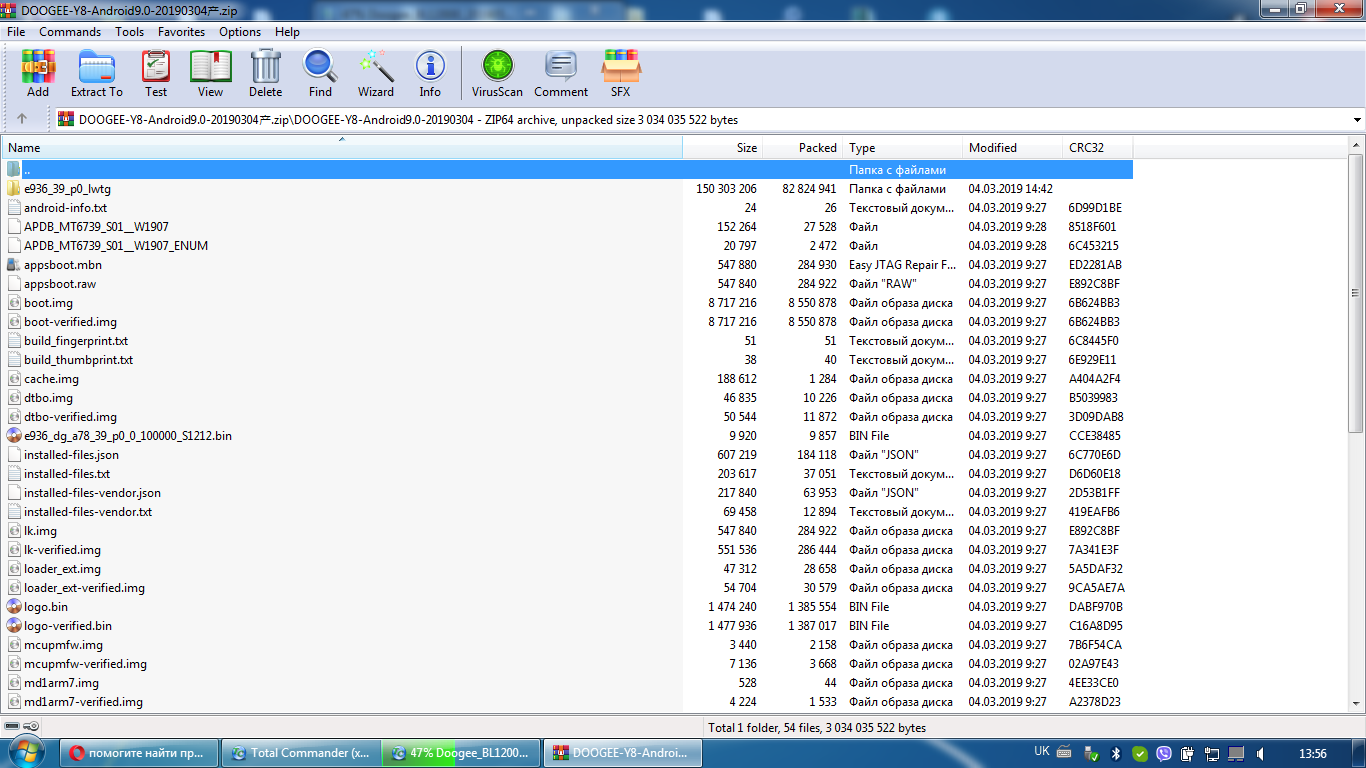Viewport: 1366px width, 768px height.
Task: Open the Help menu
Action: (287, 32)
